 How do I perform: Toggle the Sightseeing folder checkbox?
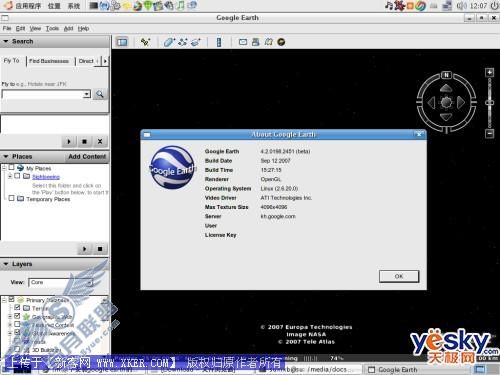tap(17, 176)
